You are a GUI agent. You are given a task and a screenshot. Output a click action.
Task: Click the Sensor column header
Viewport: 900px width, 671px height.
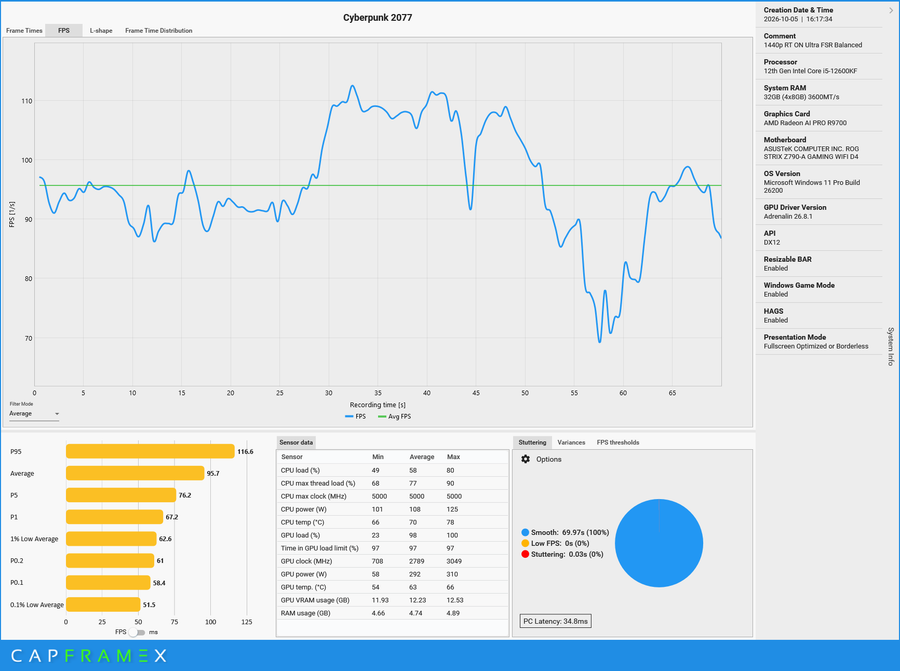coord(292,457)
